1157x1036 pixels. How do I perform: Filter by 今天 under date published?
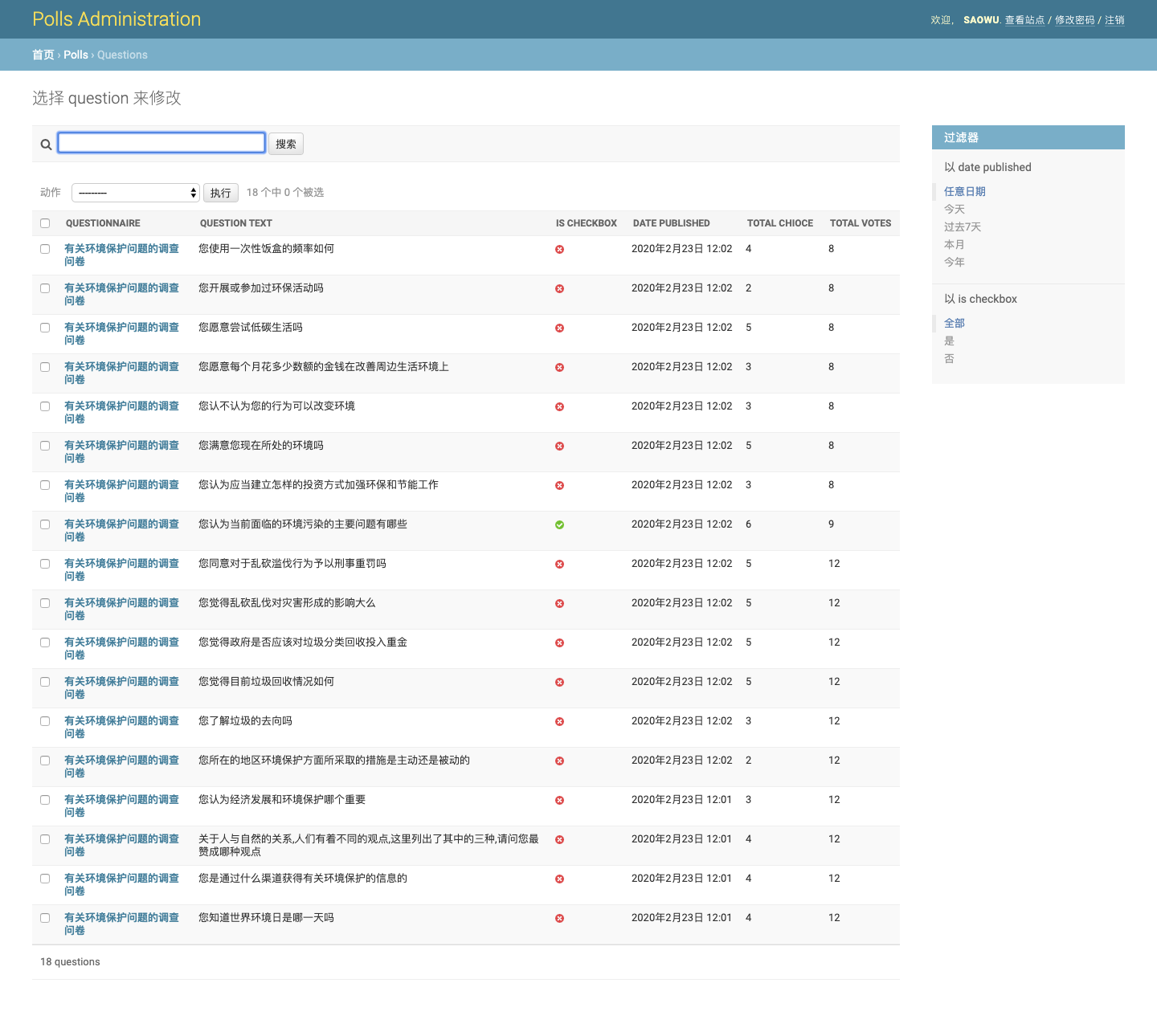(x=955, y=209)
